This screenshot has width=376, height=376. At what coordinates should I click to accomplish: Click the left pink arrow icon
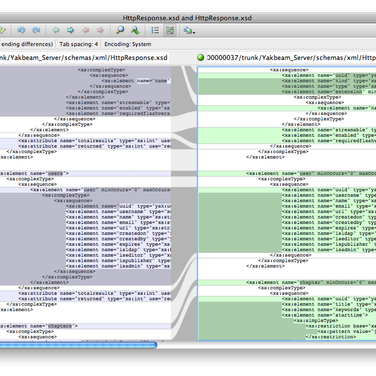point(86,30)
